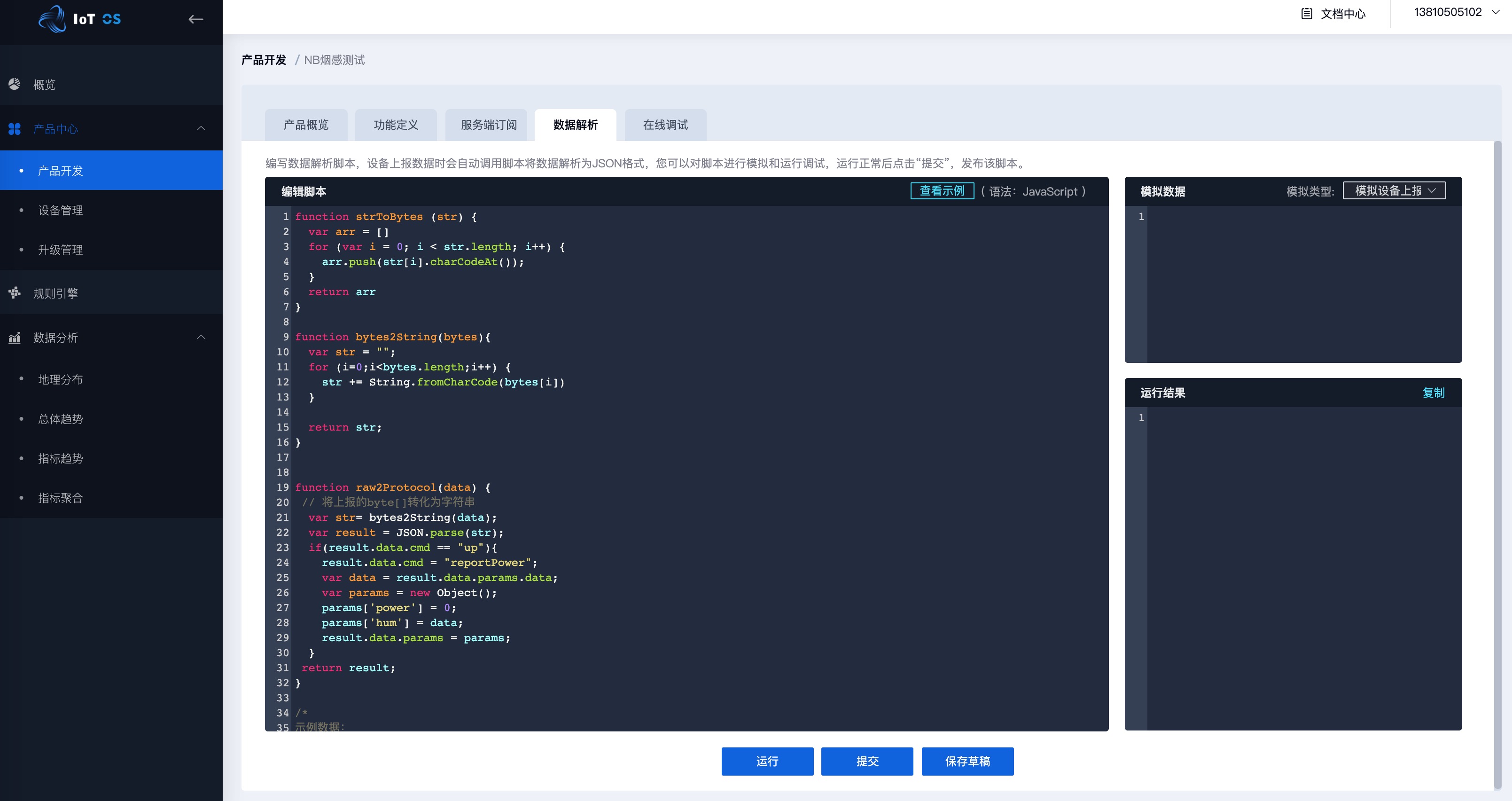Screen dimensions: 1512x801
Task: Click the 文档中心 document icon
Action: 1306,14
